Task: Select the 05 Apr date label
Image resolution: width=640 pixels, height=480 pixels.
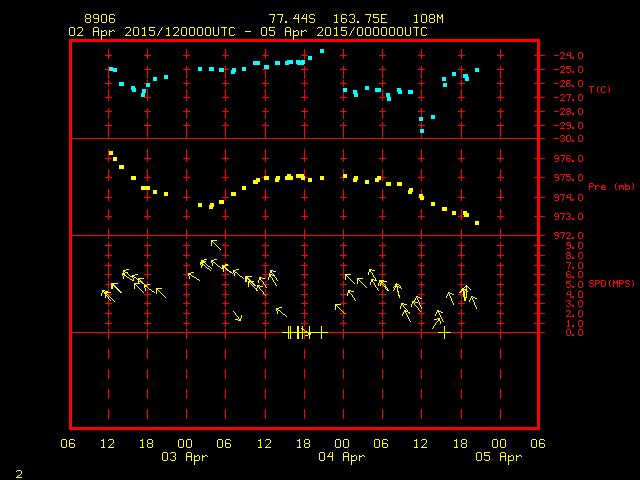Action: [497, 457]
